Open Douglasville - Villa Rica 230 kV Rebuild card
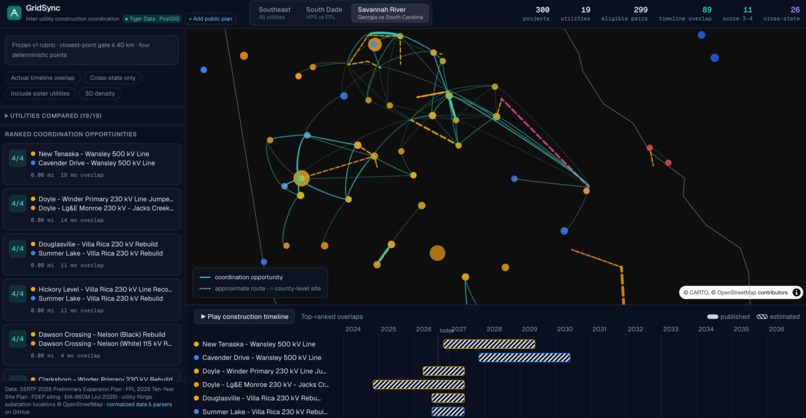Viewport: 806px width, 418px height. (92, 255)
